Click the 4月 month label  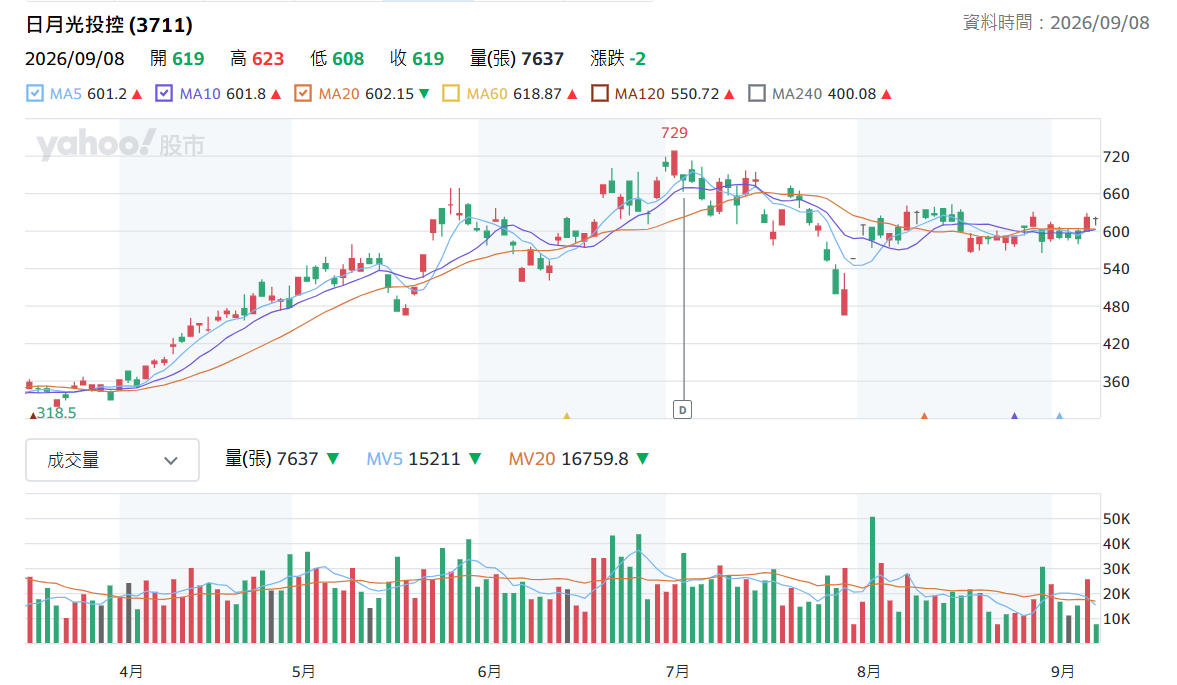tap(131, 671)
